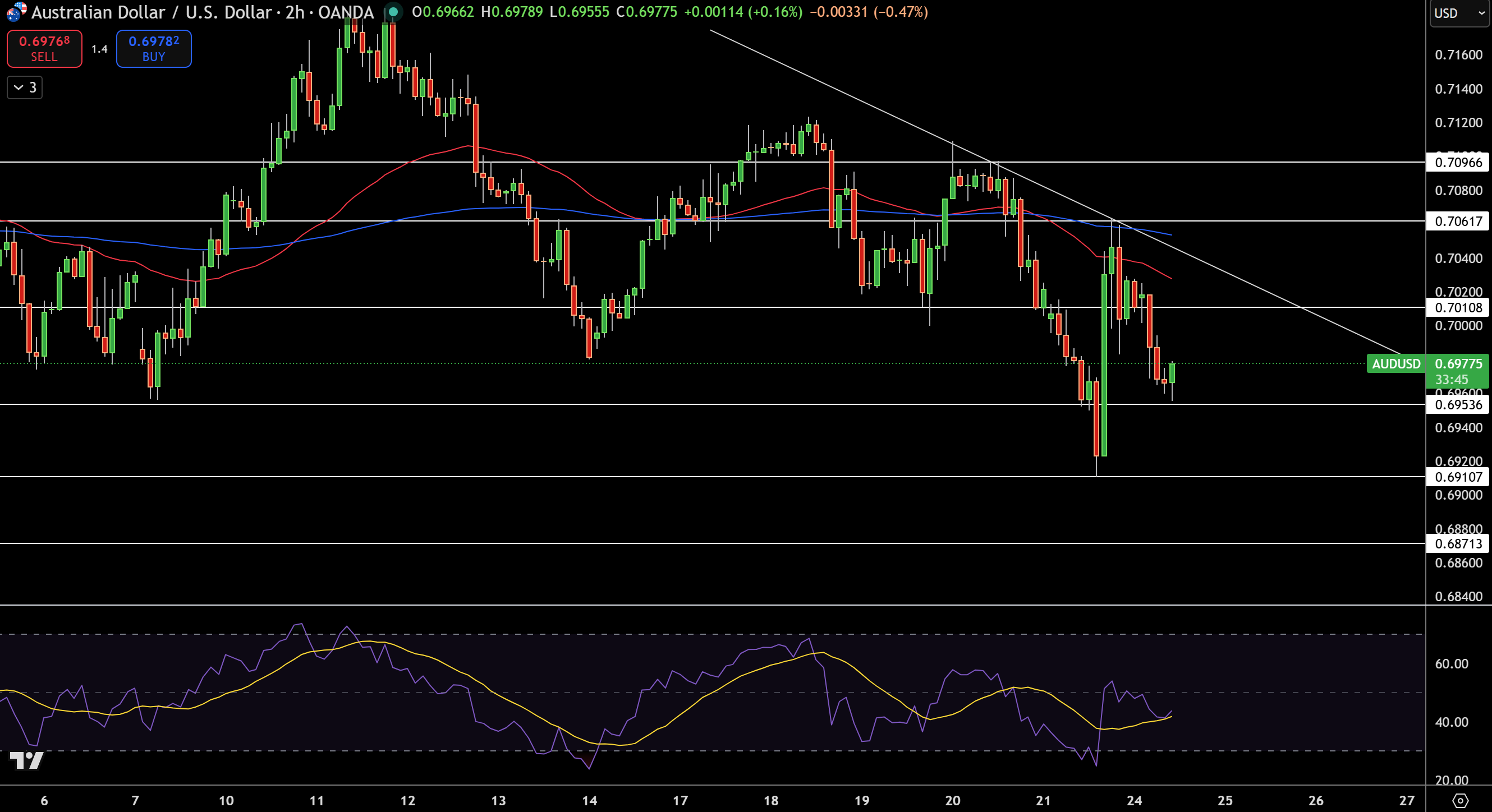This screenshot has width=1492, height=812.
Task: Click the high value H0.69789 in header
Action: pyautogui.click(x=512, y=12)
